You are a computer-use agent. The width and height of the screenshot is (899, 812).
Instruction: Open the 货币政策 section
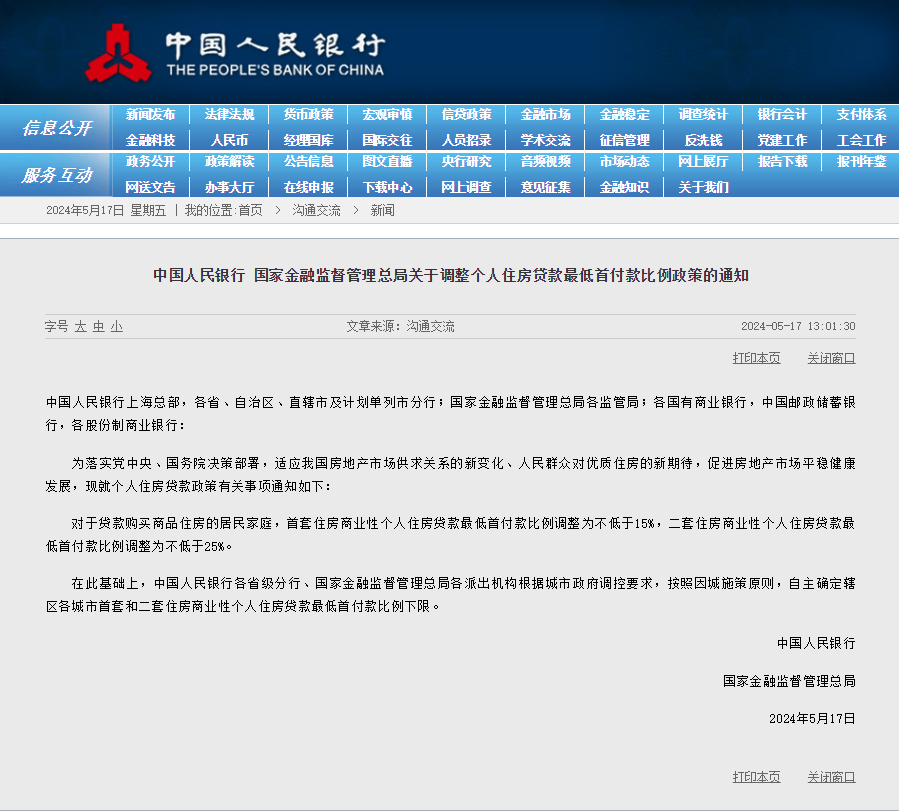click(x=308, y=115)
